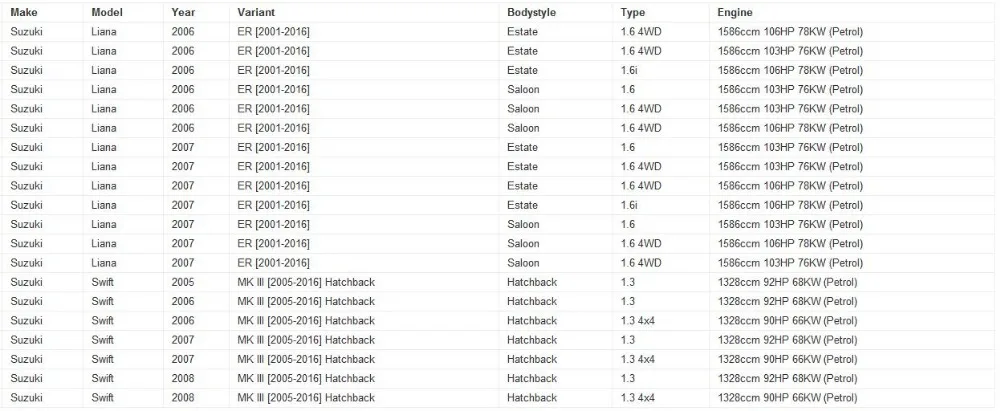This screenshot has height=411, width=1000.
Task: Click the Type column header
Action: [x=633, y=12]
